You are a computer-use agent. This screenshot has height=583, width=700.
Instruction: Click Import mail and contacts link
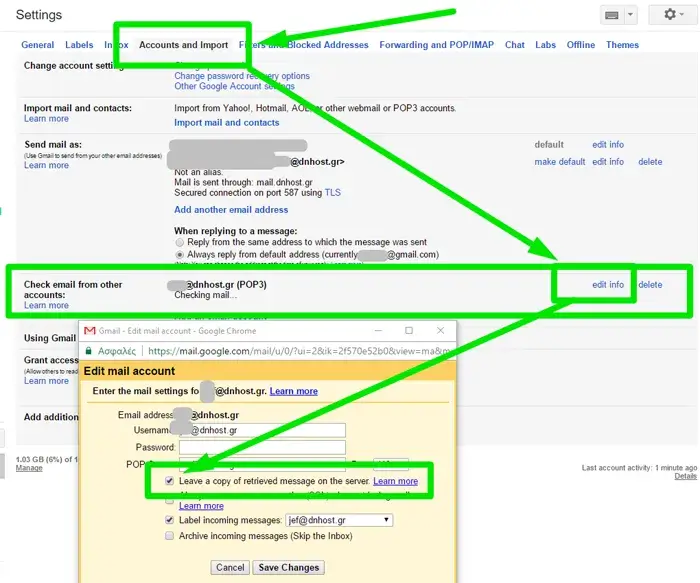[x=227, y=123]
